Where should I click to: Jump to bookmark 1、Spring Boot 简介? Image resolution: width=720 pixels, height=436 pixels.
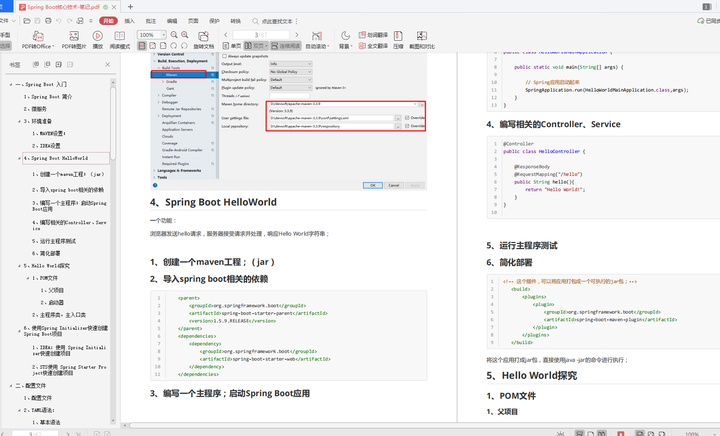(48, 97)
